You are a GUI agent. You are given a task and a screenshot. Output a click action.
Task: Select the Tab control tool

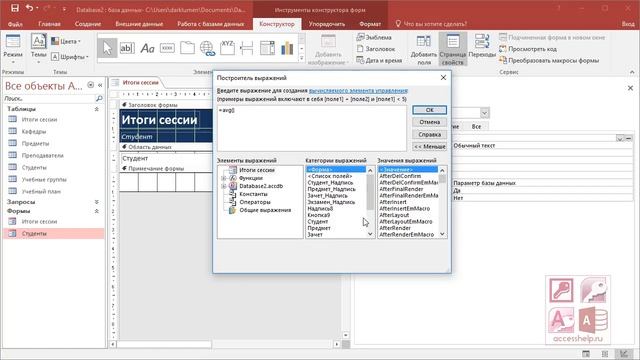pyautogui.click(x=187, y=48)
